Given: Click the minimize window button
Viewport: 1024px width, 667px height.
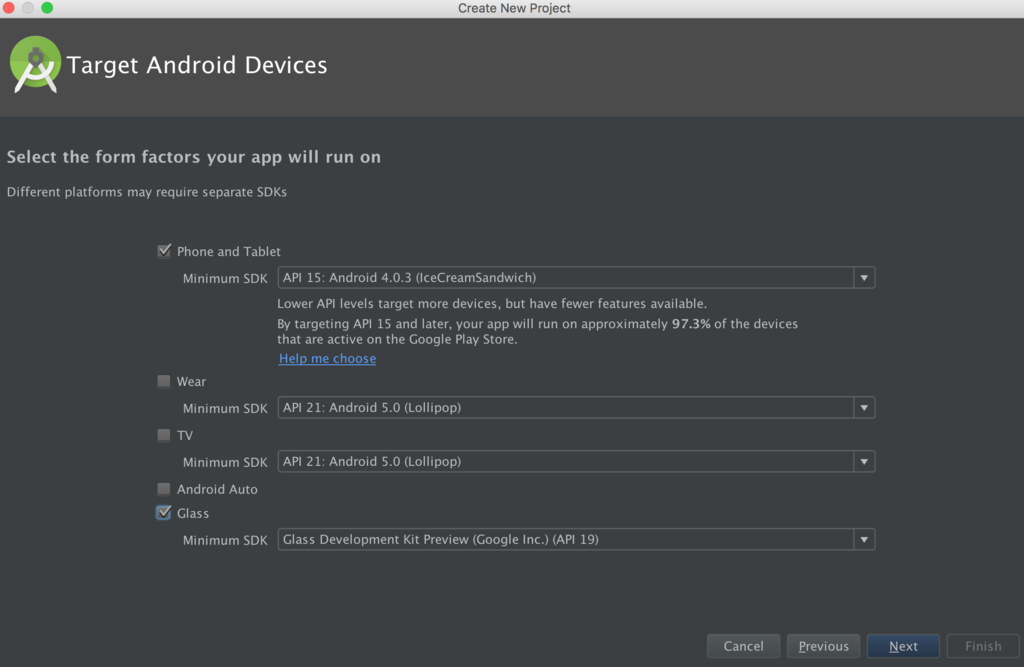Looking at the screenshot, I should click(28, 8).
